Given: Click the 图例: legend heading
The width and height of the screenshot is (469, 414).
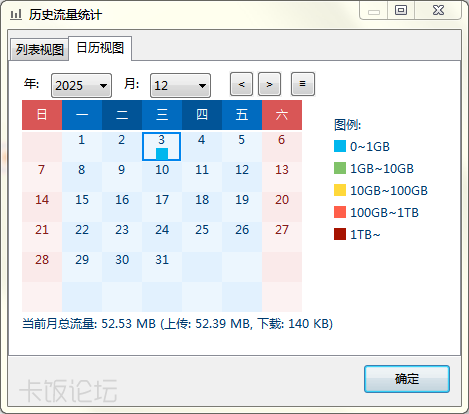Looking at the screenshot, I should pyautogui.click(x=347, y=125).
